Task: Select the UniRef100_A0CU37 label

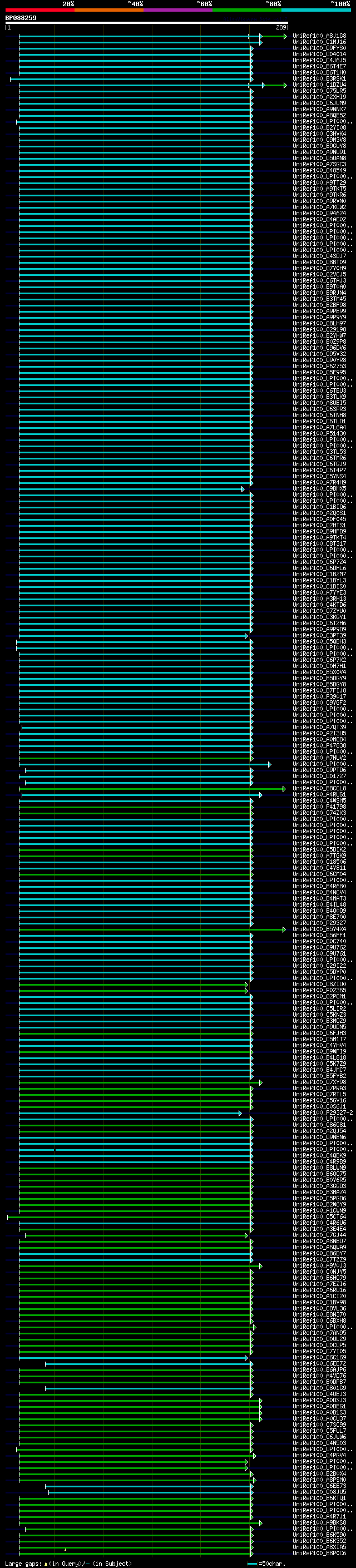Action: (319, 1419)
